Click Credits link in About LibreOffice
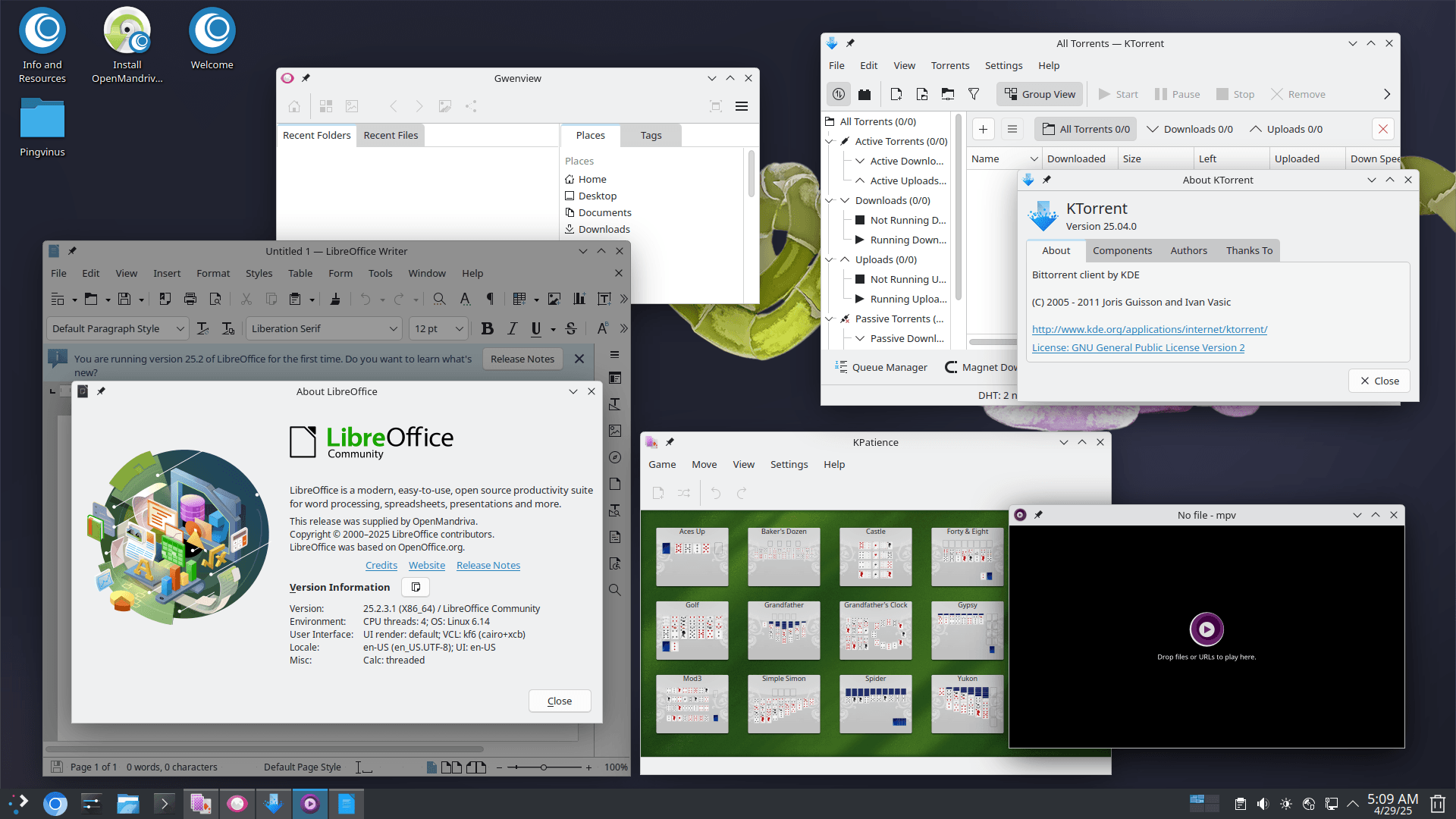 381,565
